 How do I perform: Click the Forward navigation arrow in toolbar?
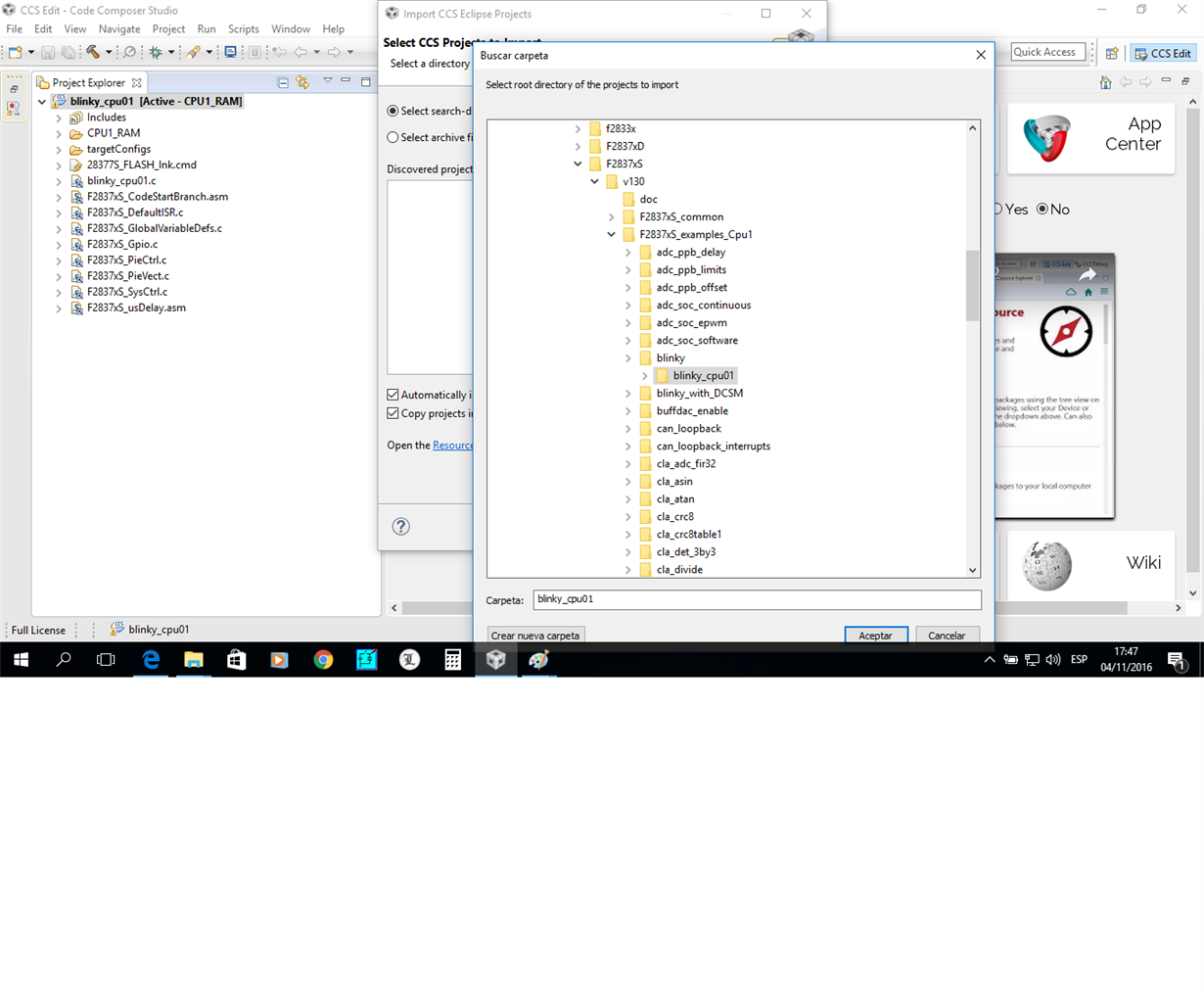coord(334,52)
